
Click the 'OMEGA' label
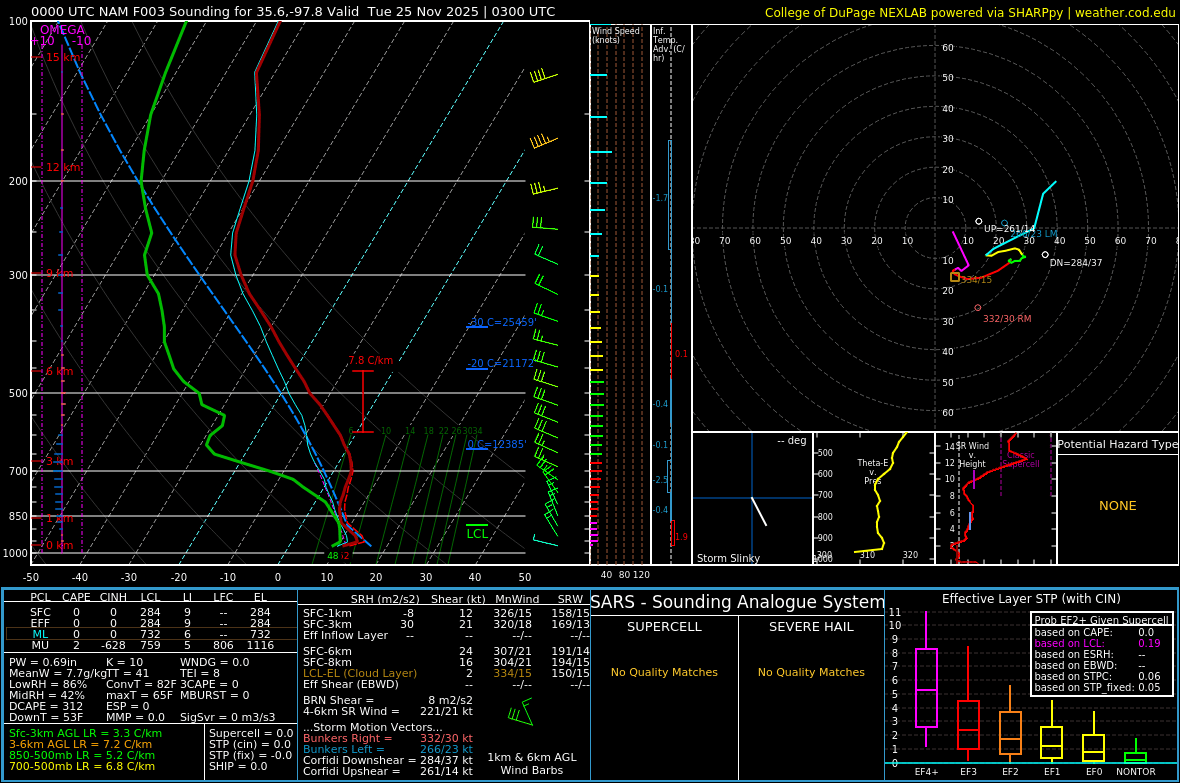click(62, 30)
